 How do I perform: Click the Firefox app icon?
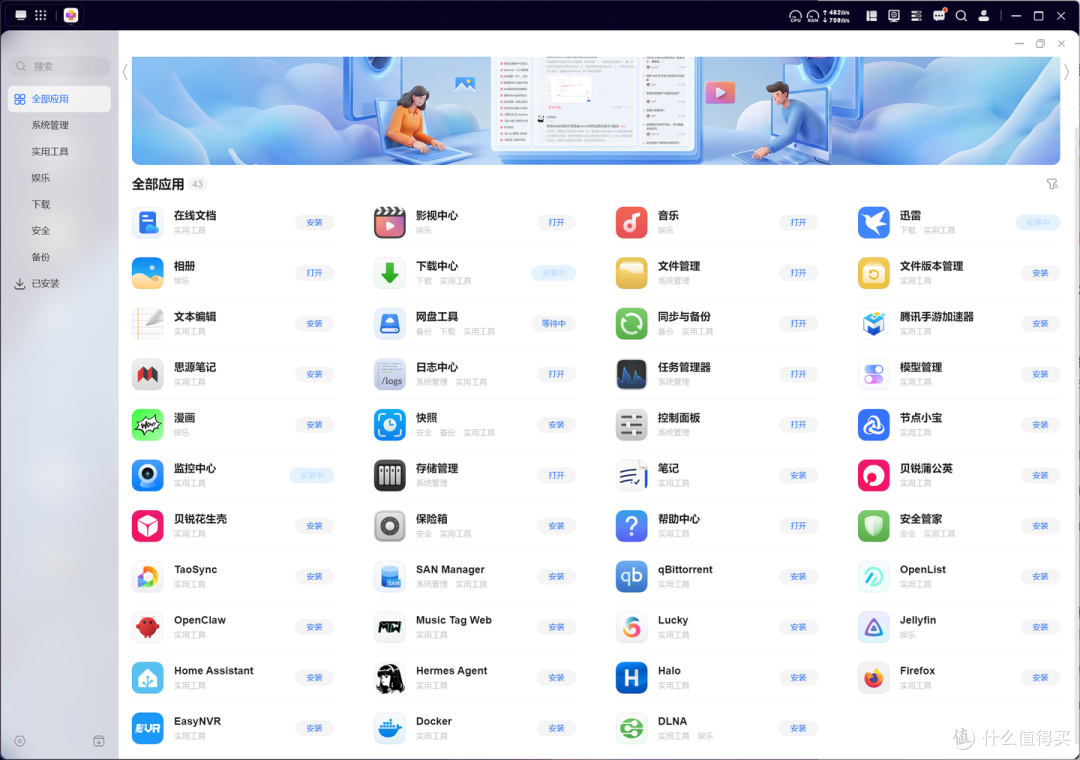[x=873, y=677]
